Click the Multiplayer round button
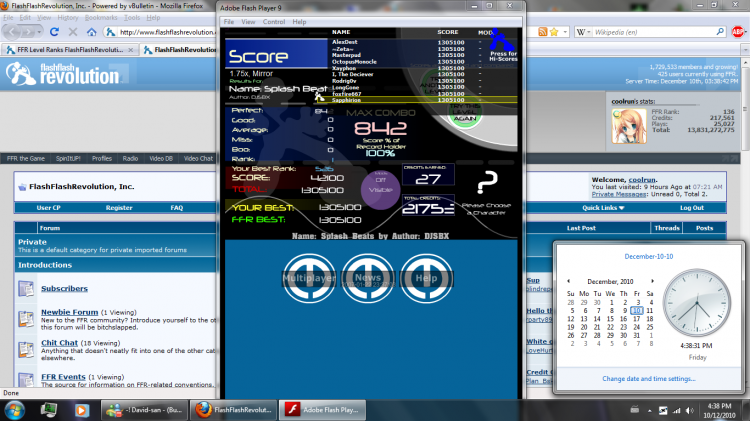 coord(309,278)
